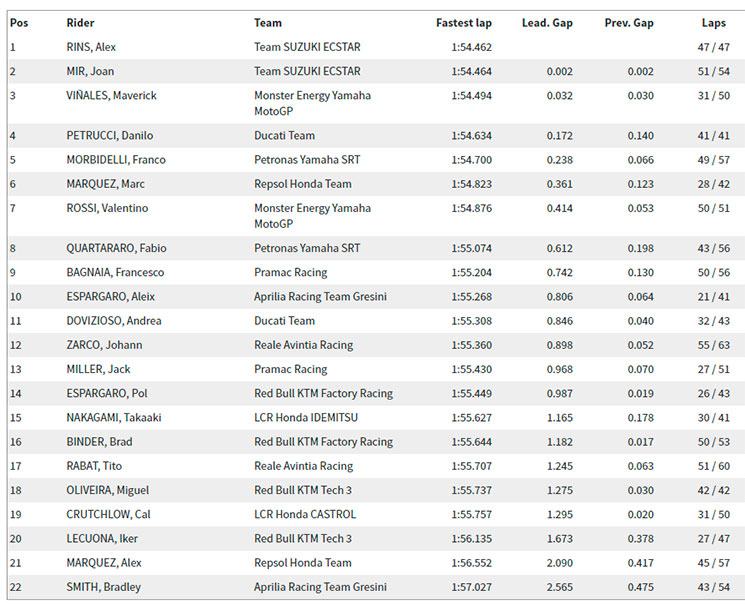Select ZARCO, Johann rider name
This screenshot has height=605, width=745.
coord(105,345)
